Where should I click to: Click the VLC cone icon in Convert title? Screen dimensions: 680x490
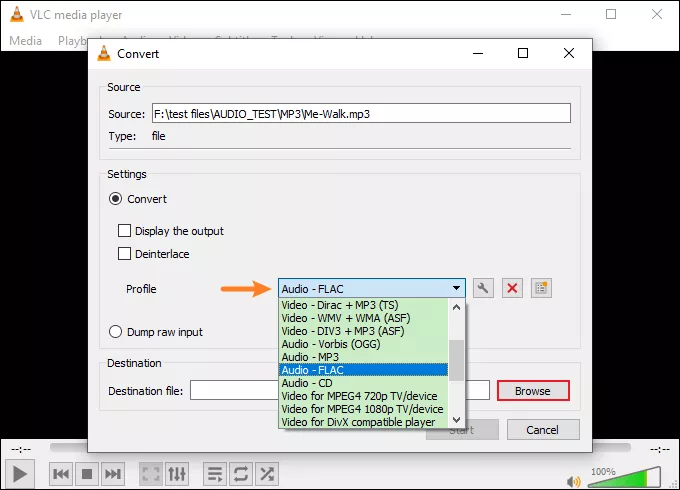(104, 53)
